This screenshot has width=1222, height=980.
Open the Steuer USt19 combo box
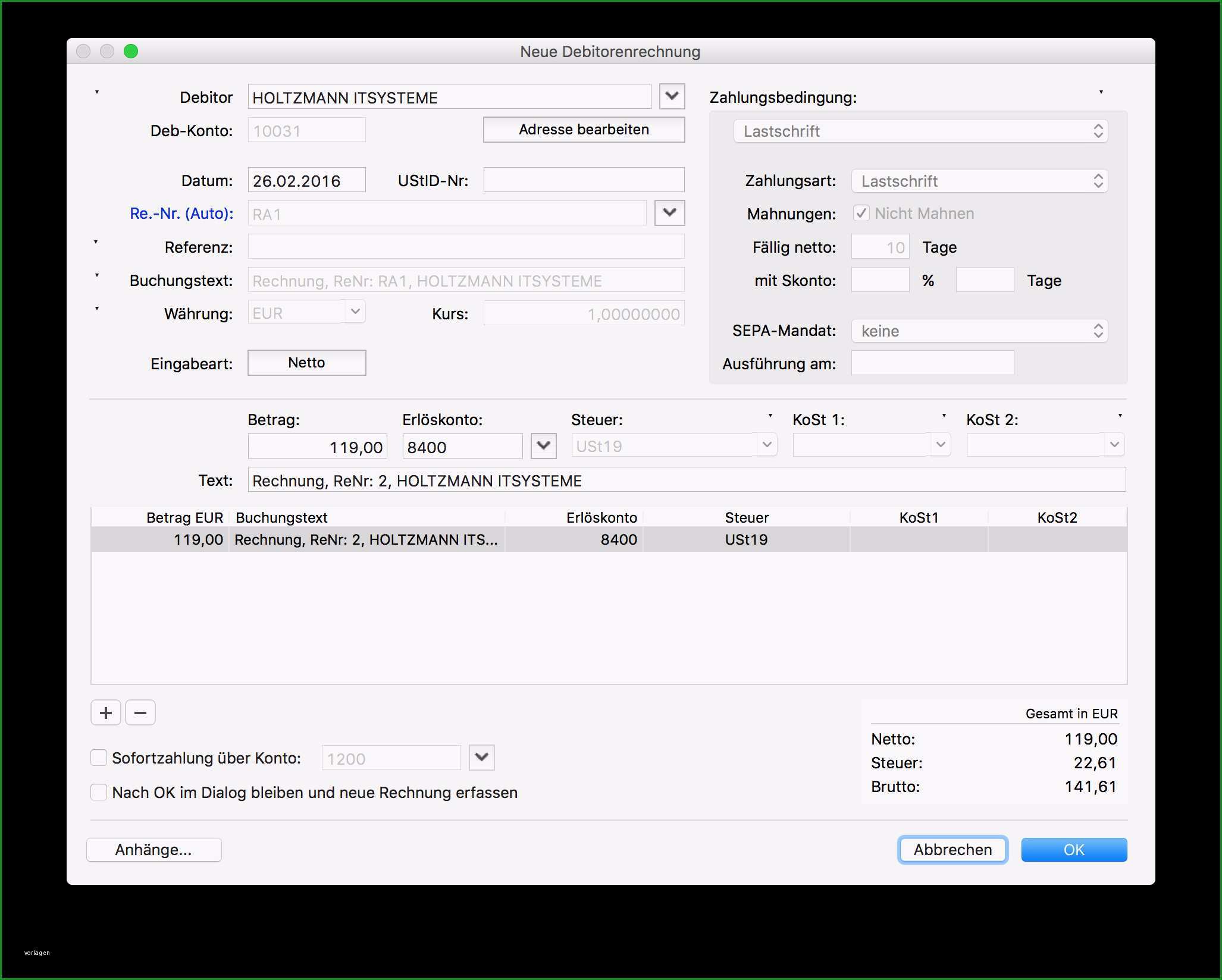[x=674, y=445]
